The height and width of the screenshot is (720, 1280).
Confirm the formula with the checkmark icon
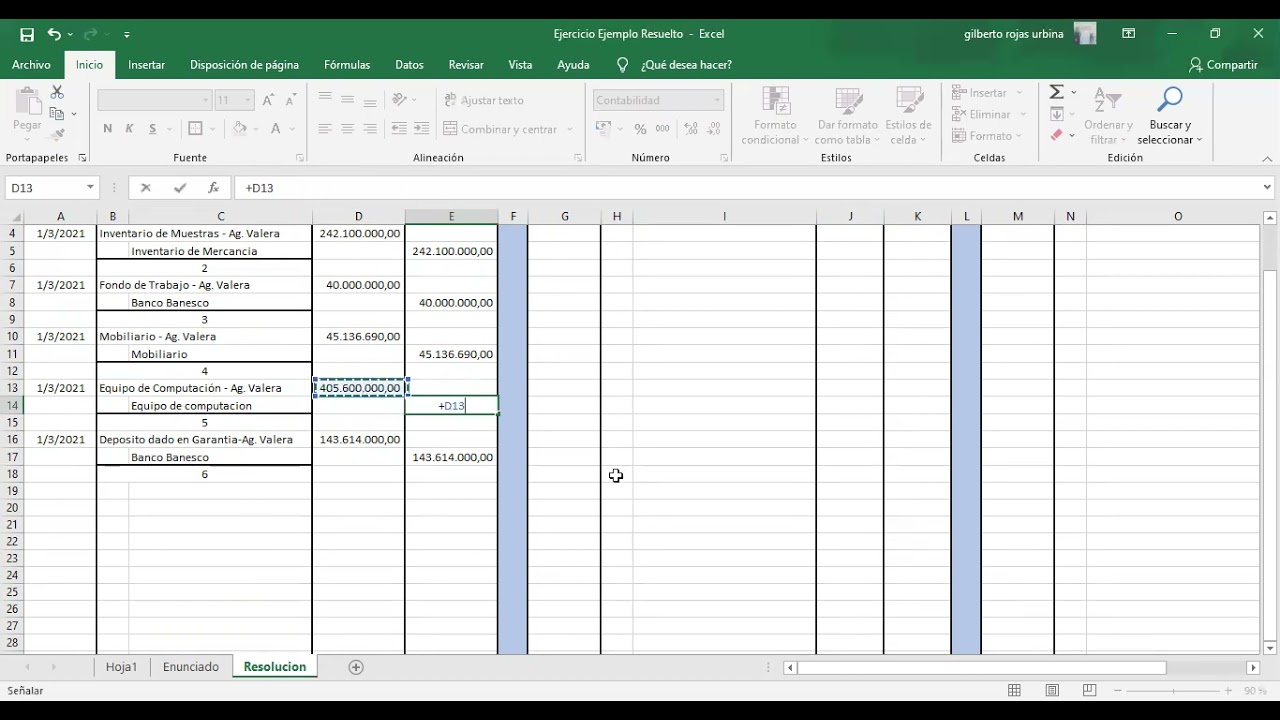pos(180,188)
